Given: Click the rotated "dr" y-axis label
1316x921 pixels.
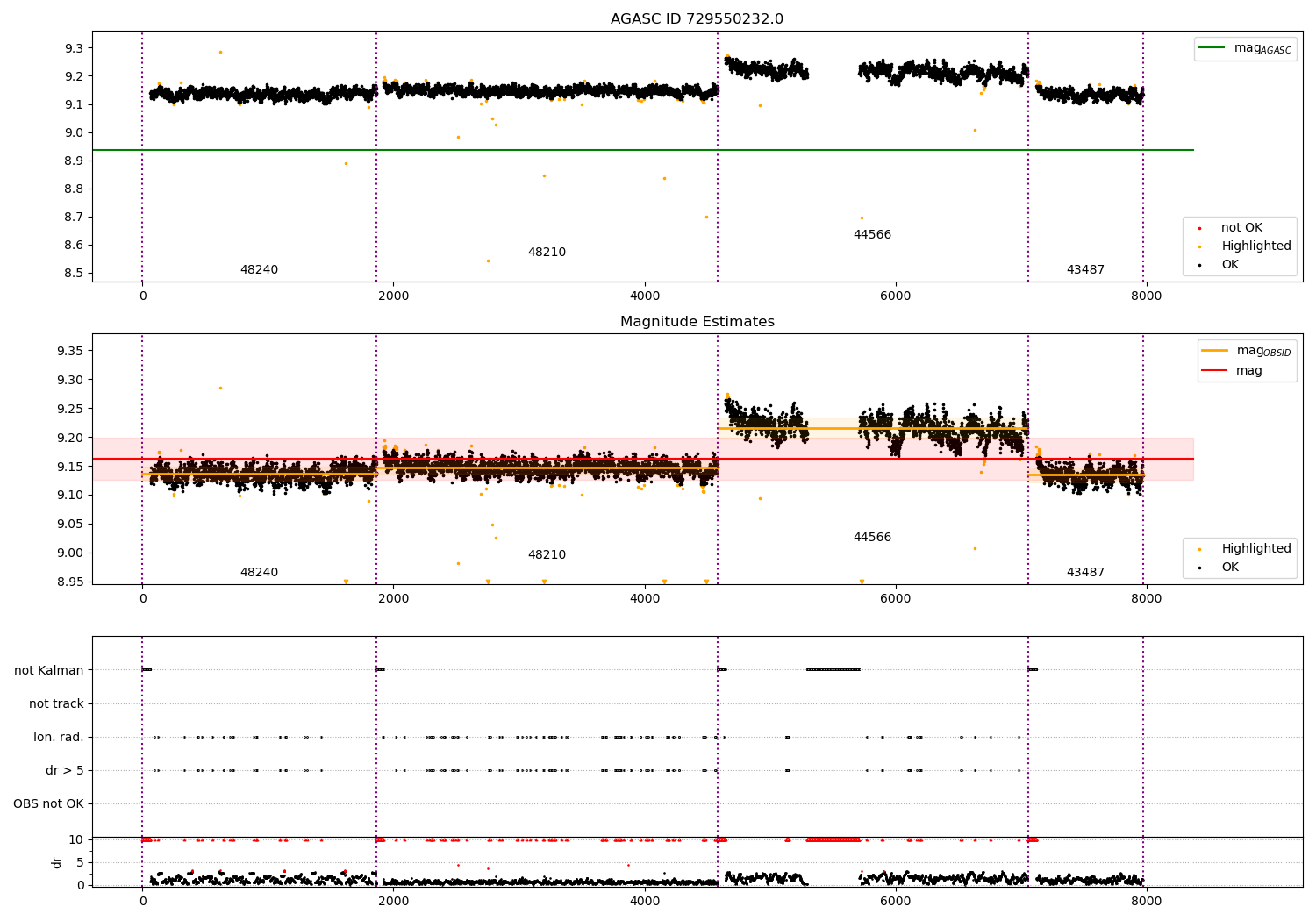Looking at the screenshot, I should 57,862.
